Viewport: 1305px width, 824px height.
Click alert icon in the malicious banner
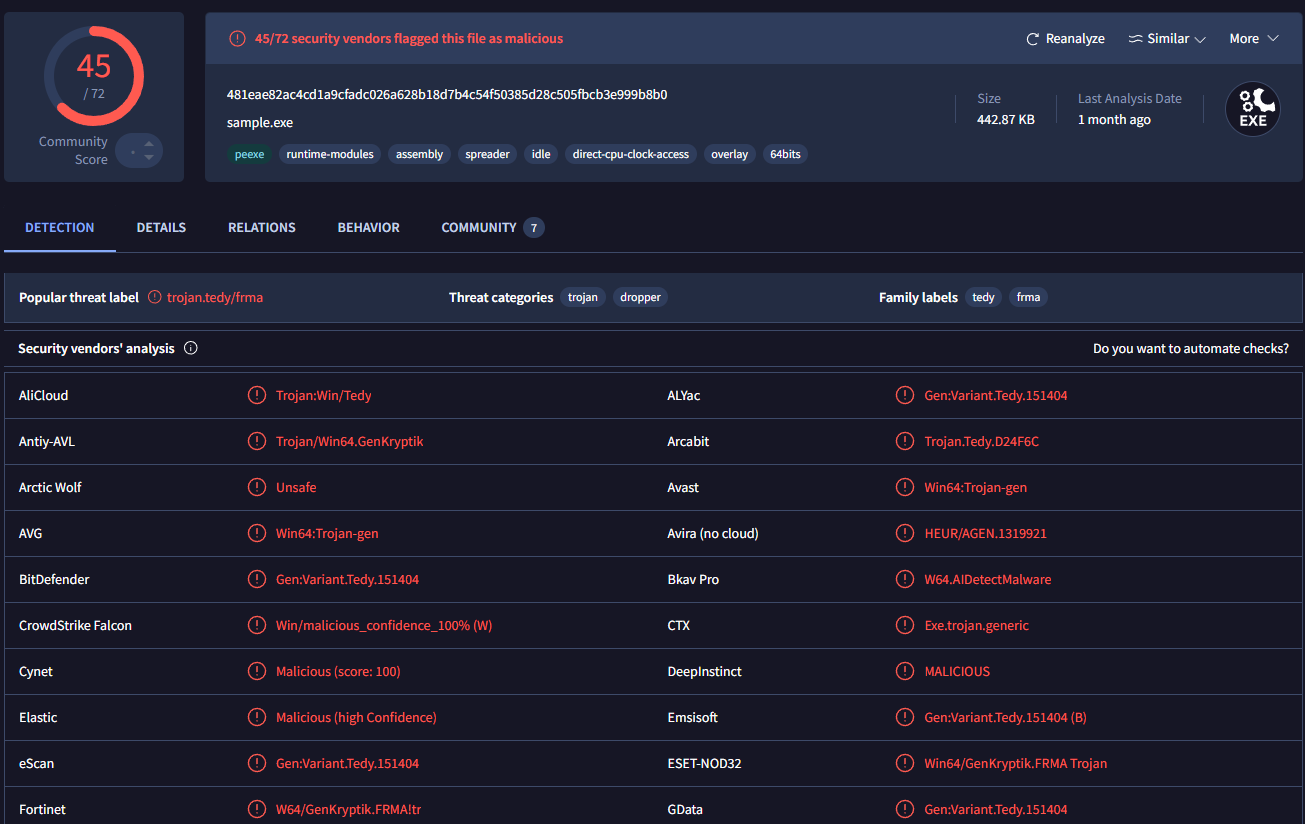click(237, 39)
